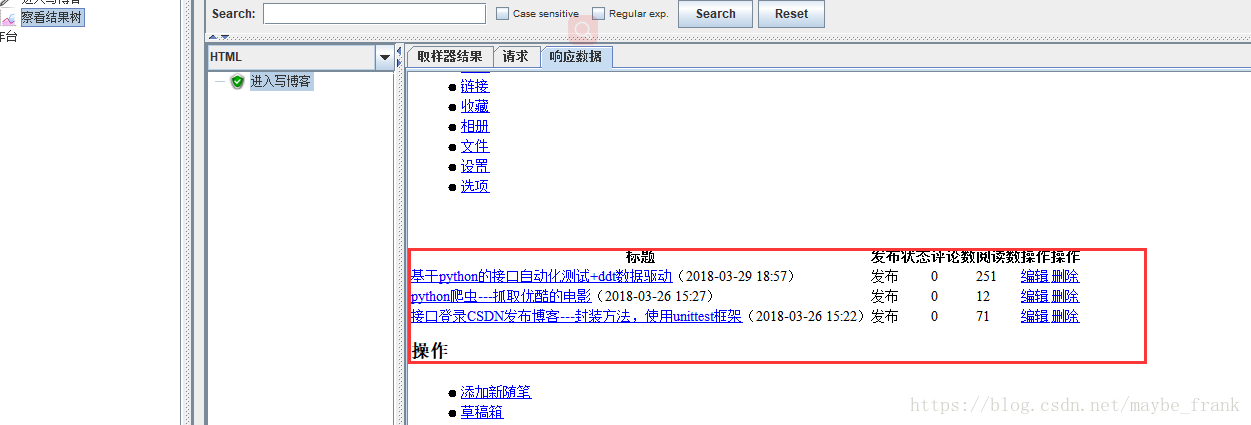Open the 添加新随笔 link
Image resolution: width=1251 pixels, height=425 pixels.
click(496, 392)
